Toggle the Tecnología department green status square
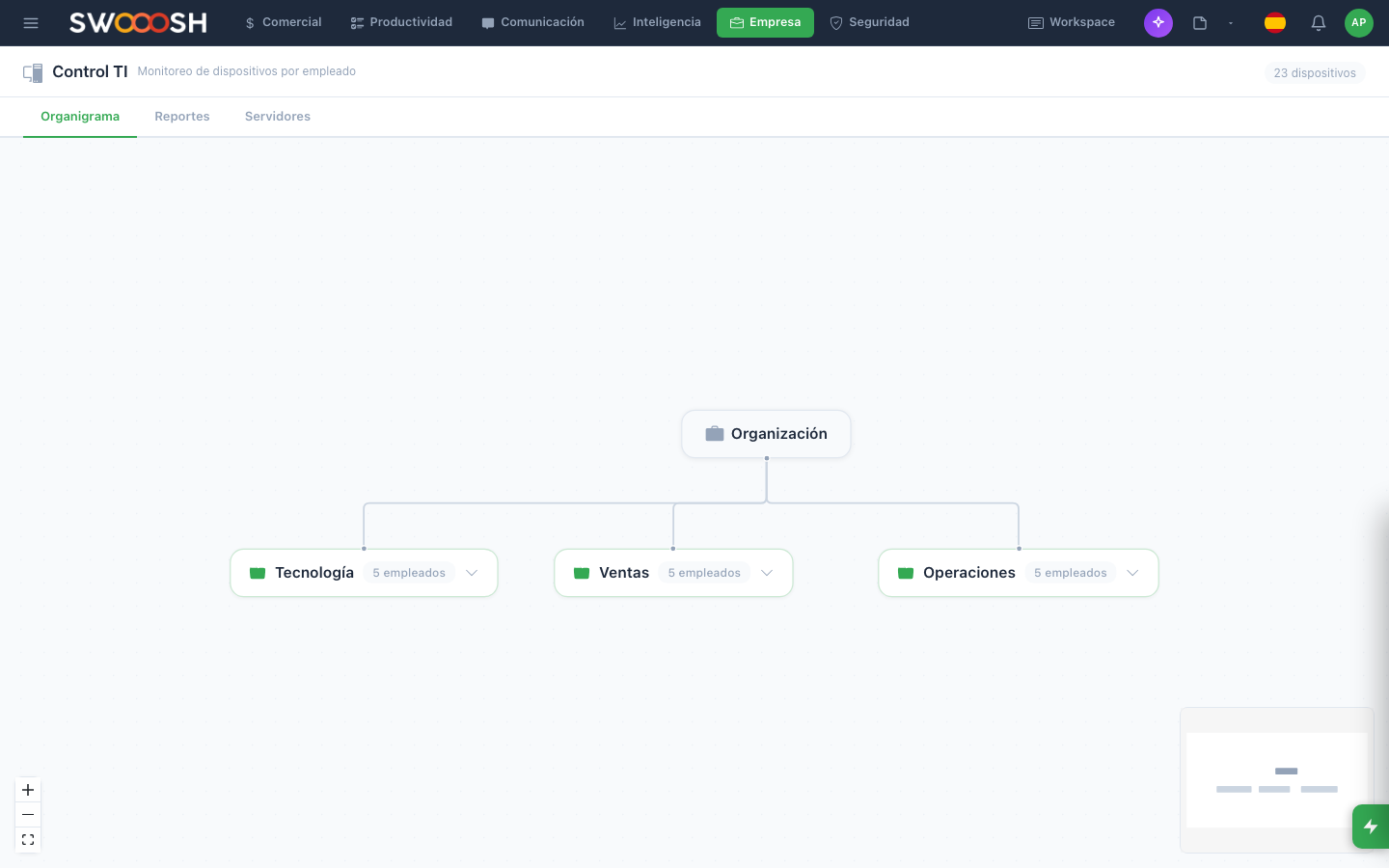 pyautogui.click(x=258, y=572)
